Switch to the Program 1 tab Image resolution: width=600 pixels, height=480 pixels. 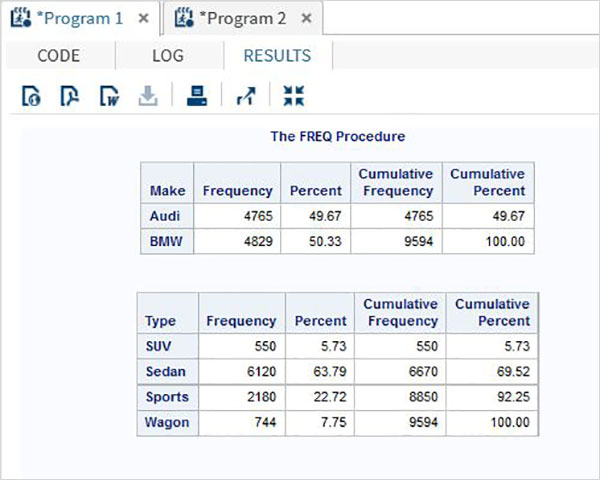[81, 18]
